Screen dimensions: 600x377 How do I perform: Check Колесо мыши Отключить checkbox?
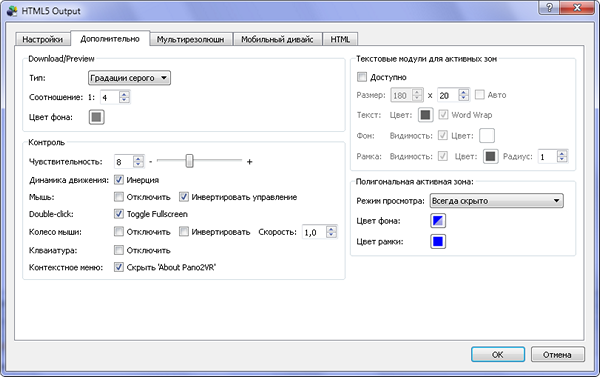[119, 232]
